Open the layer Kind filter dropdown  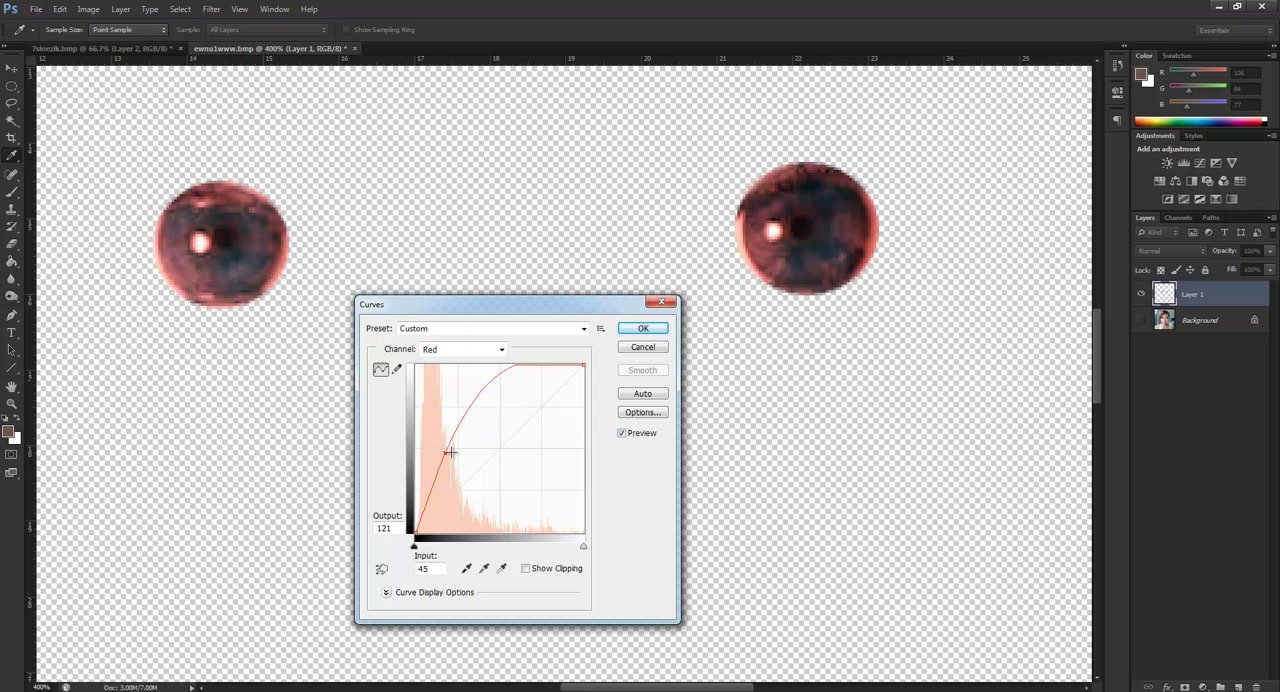[1159, 233]
